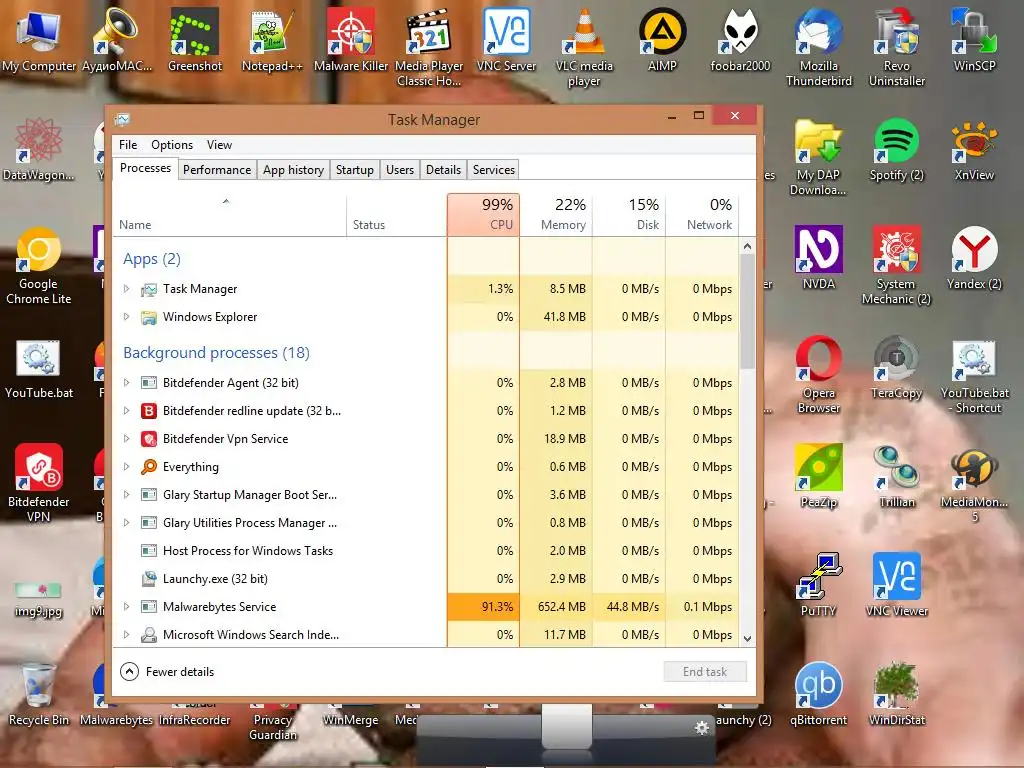Open the File menu
This screenshot has height=768, width=1024.
(128, 145)
